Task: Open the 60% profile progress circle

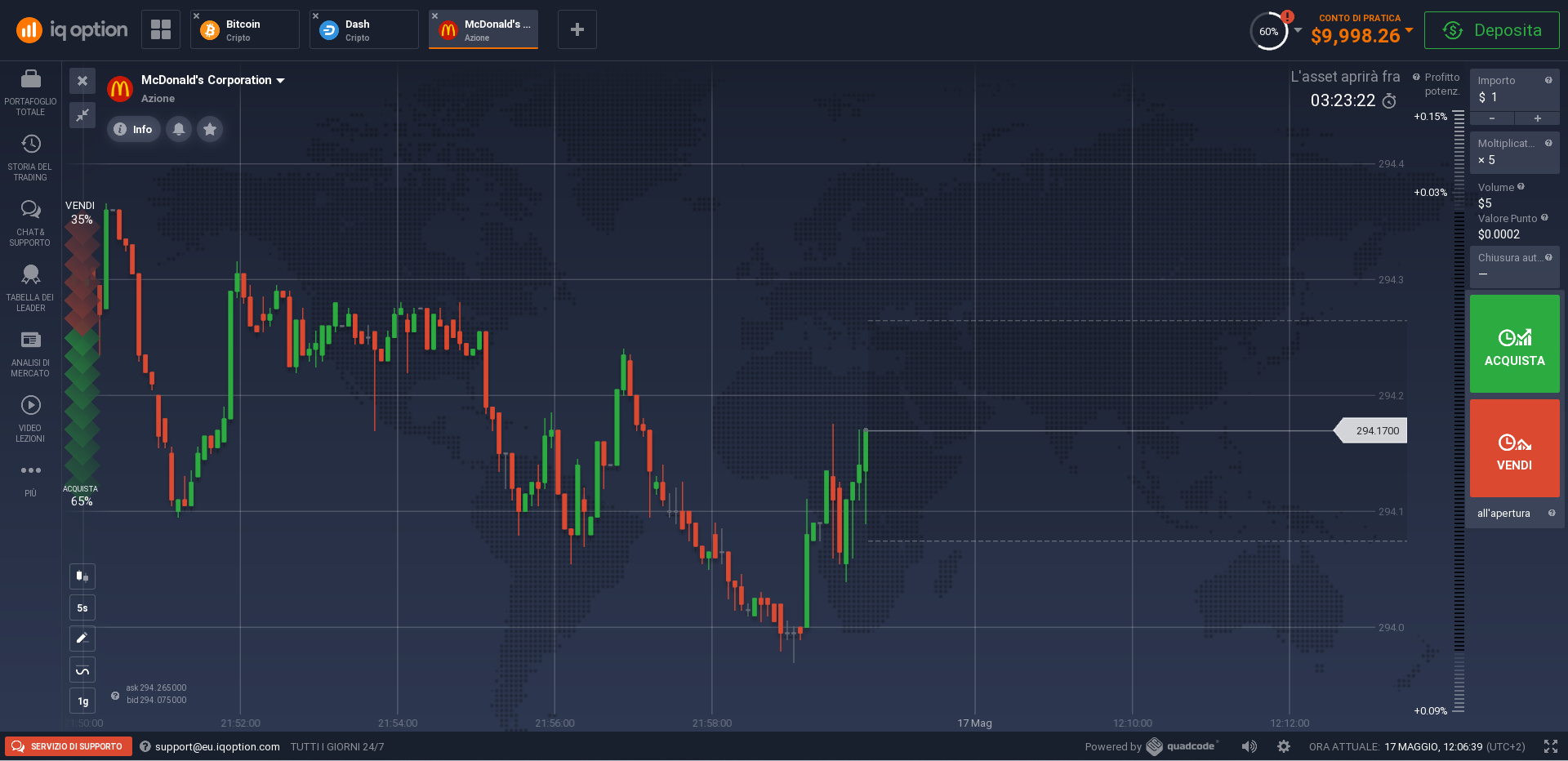Action: coord(1268,31)
